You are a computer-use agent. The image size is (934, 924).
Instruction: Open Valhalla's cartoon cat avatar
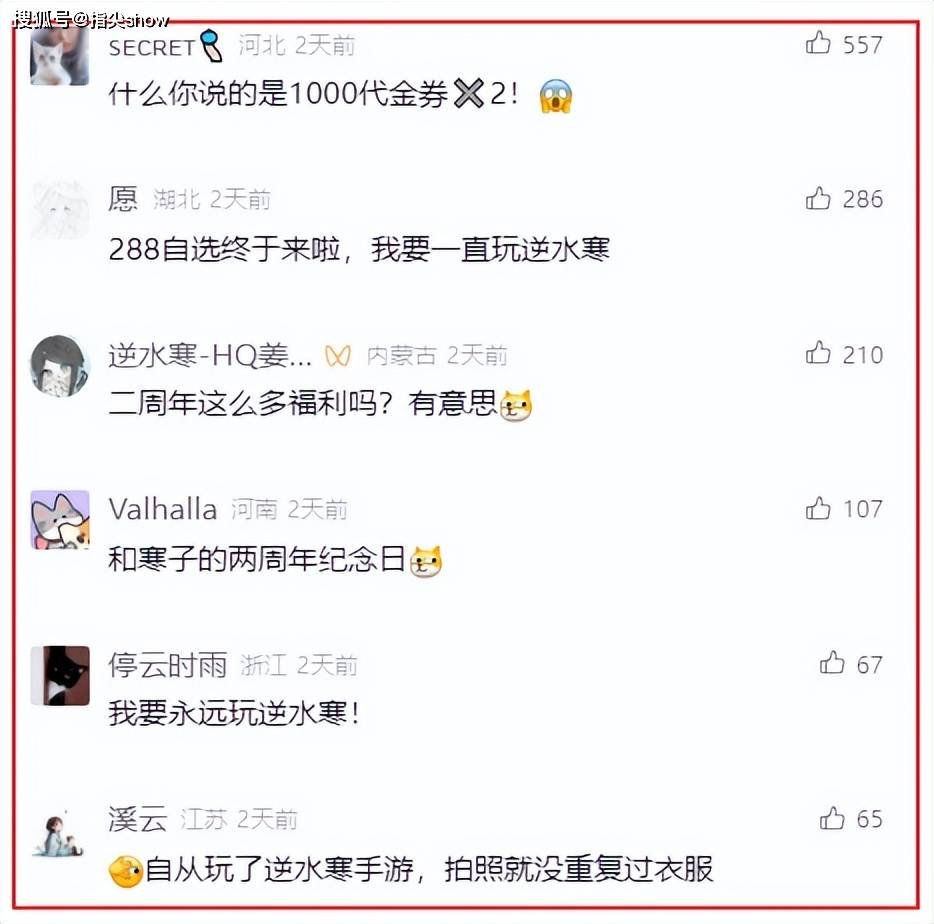coord(60,519)
